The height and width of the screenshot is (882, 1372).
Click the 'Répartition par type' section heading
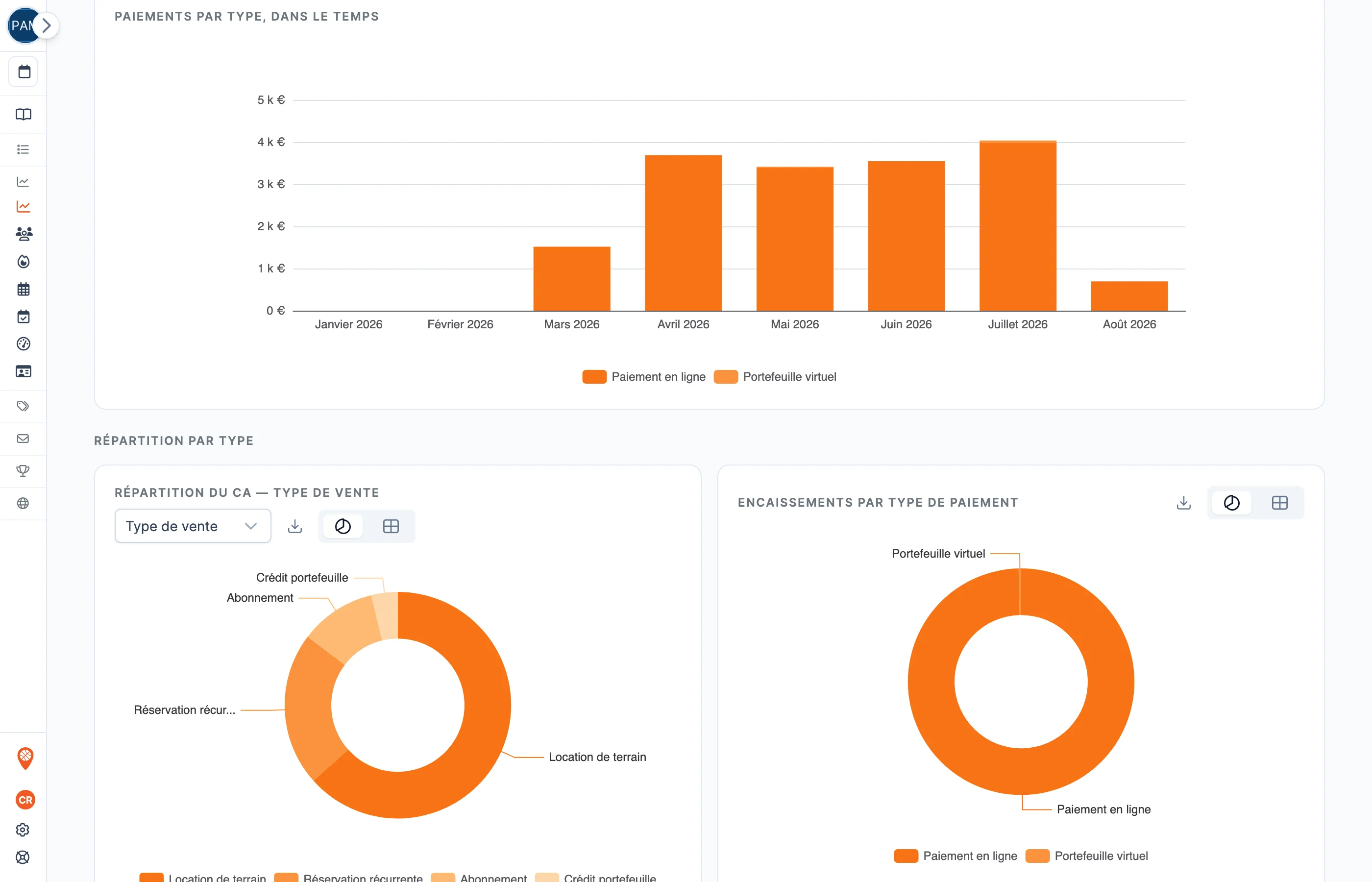point(174,441)
